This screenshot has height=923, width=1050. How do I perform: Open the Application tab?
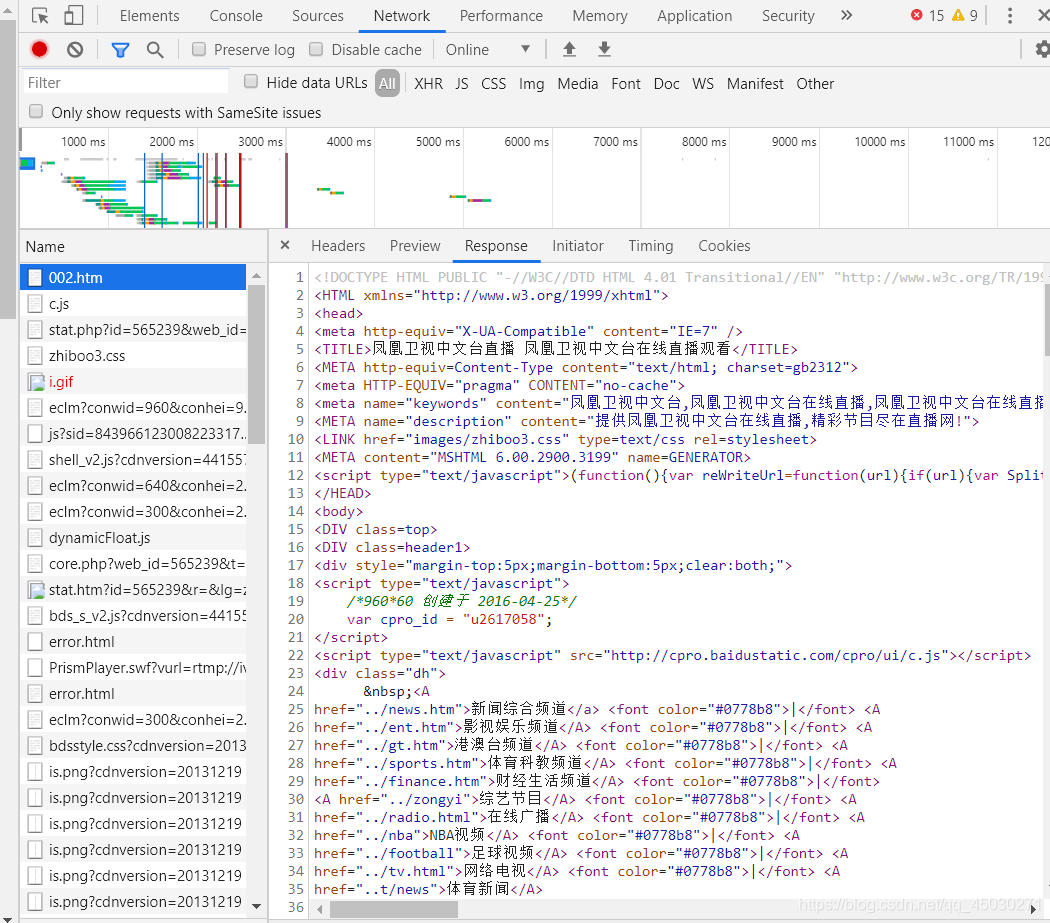tap(694, 15)
